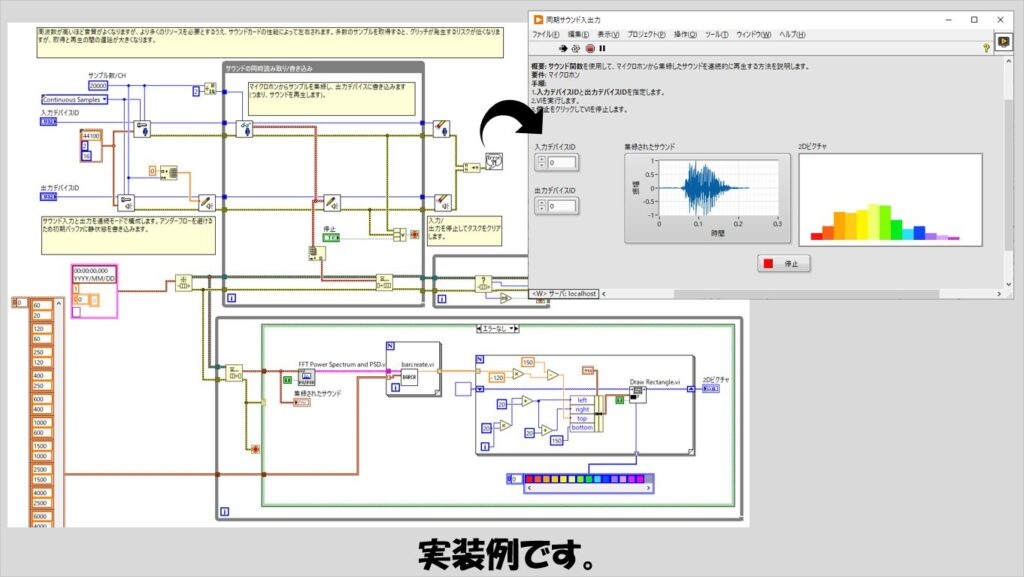
Task: Click the front panel horizontal scrollbar
Action: pos(800,293)
